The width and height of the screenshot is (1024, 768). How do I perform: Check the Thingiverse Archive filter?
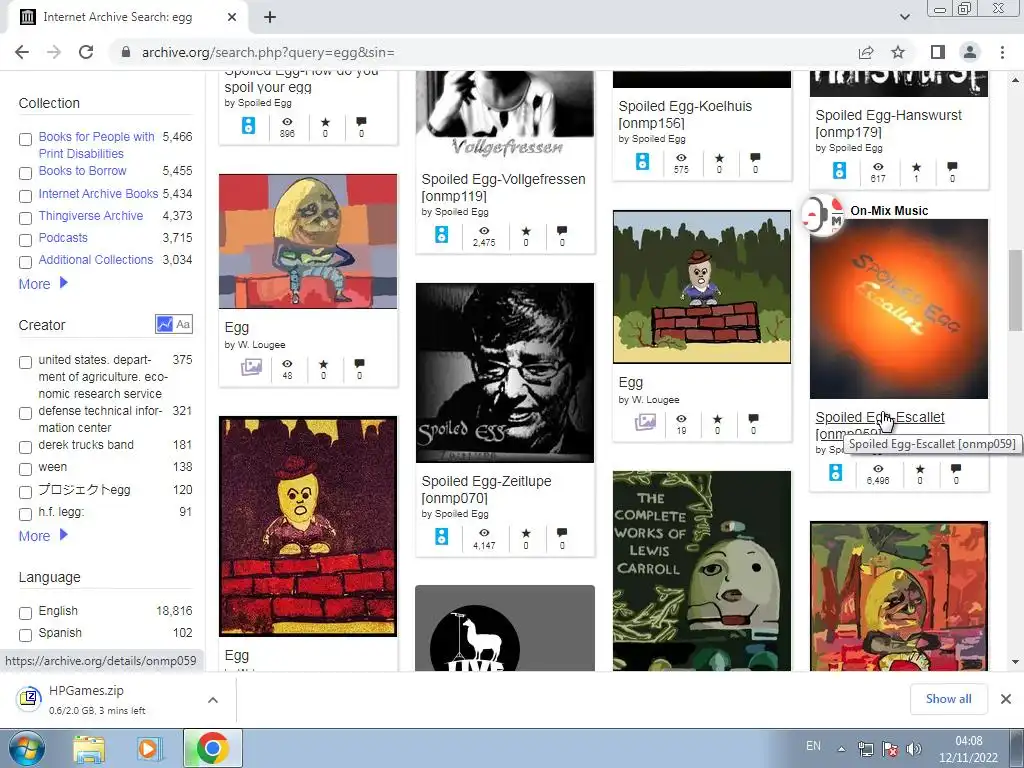pyautogui.click(x=25, y=218)
